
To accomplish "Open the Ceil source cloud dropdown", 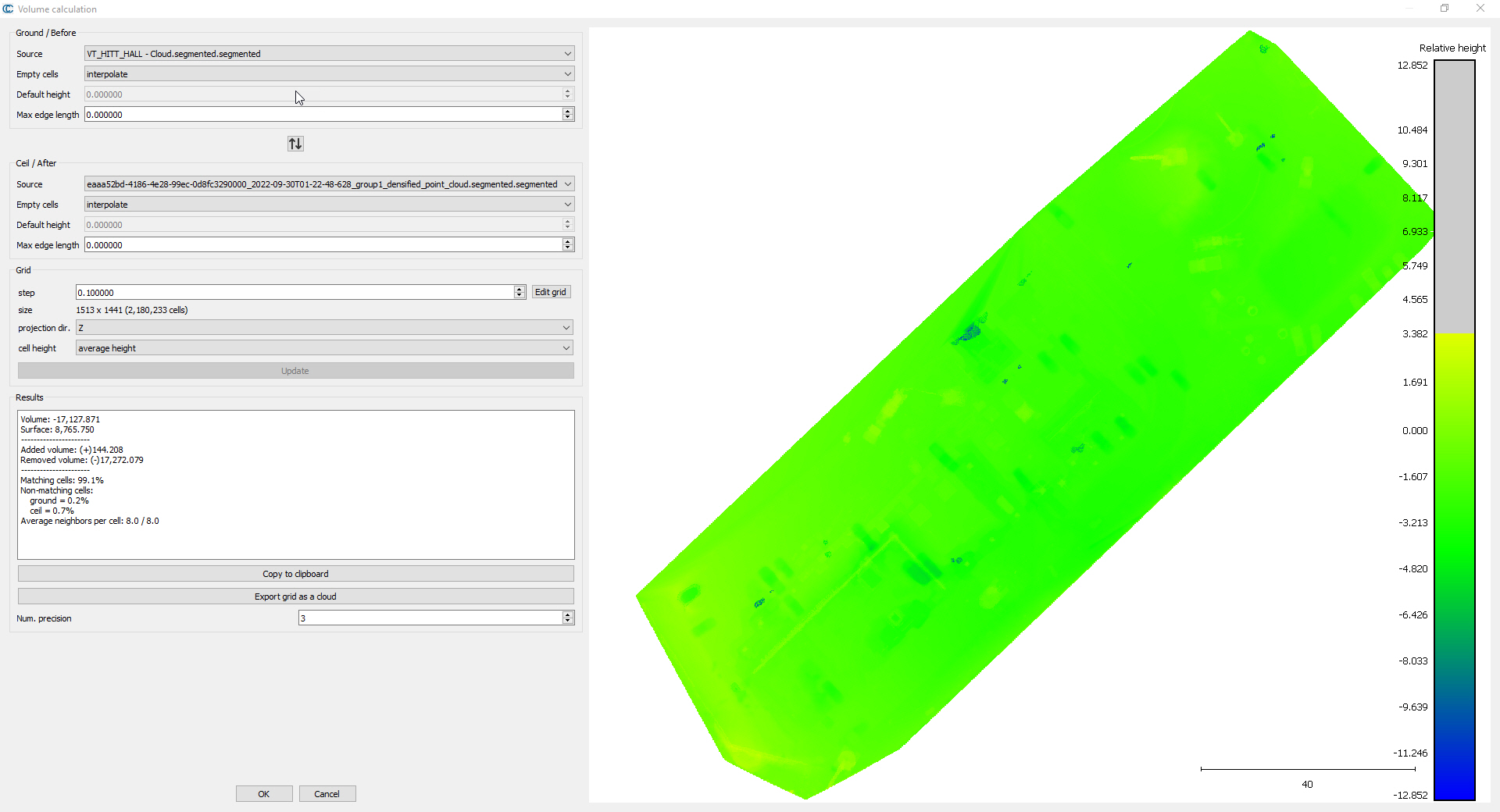I will (x=329, y=184).
